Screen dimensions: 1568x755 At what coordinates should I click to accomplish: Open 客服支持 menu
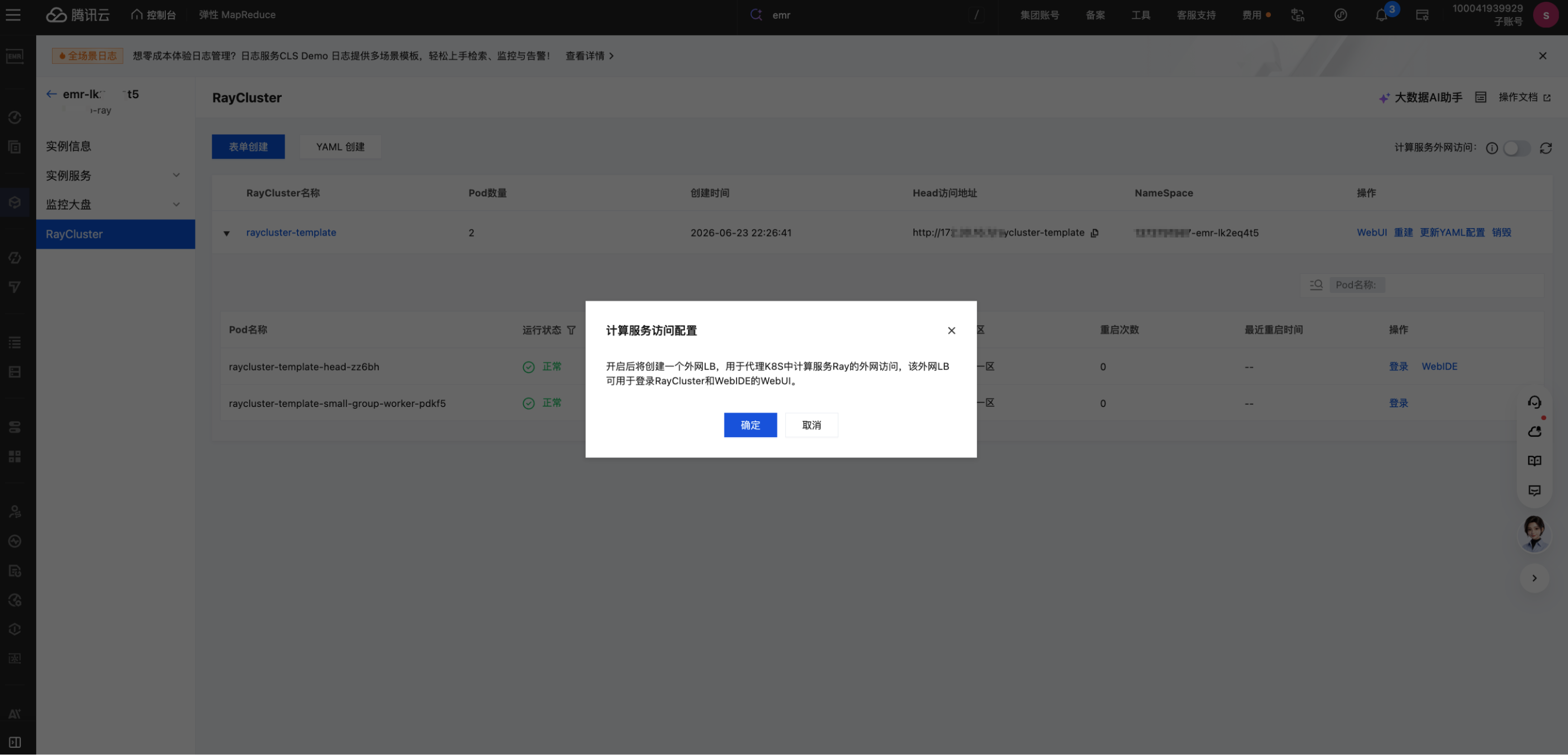[x=1196, y=14]
